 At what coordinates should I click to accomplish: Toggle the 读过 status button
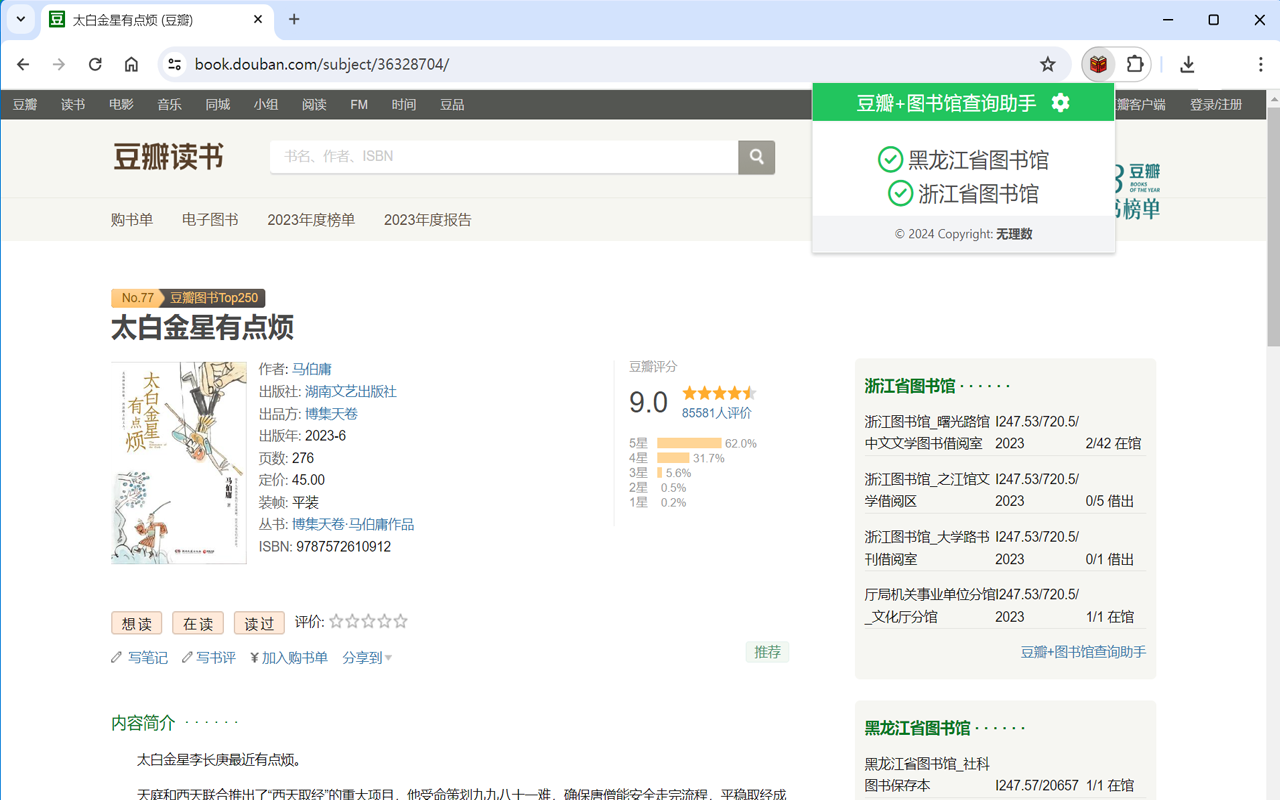click(258, 622)
